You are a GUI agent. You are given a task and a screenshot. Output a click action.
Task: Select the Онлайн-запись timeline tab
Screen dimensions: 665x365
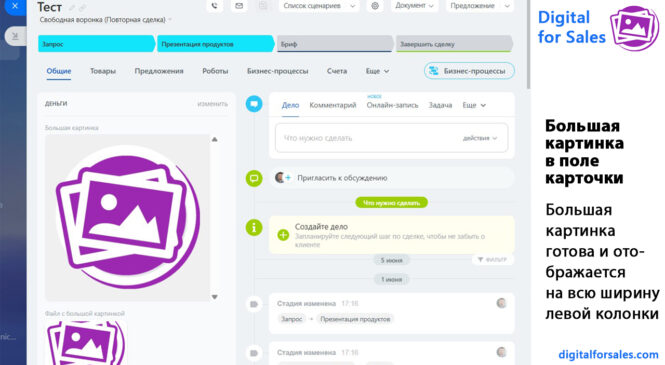point(392,105)
